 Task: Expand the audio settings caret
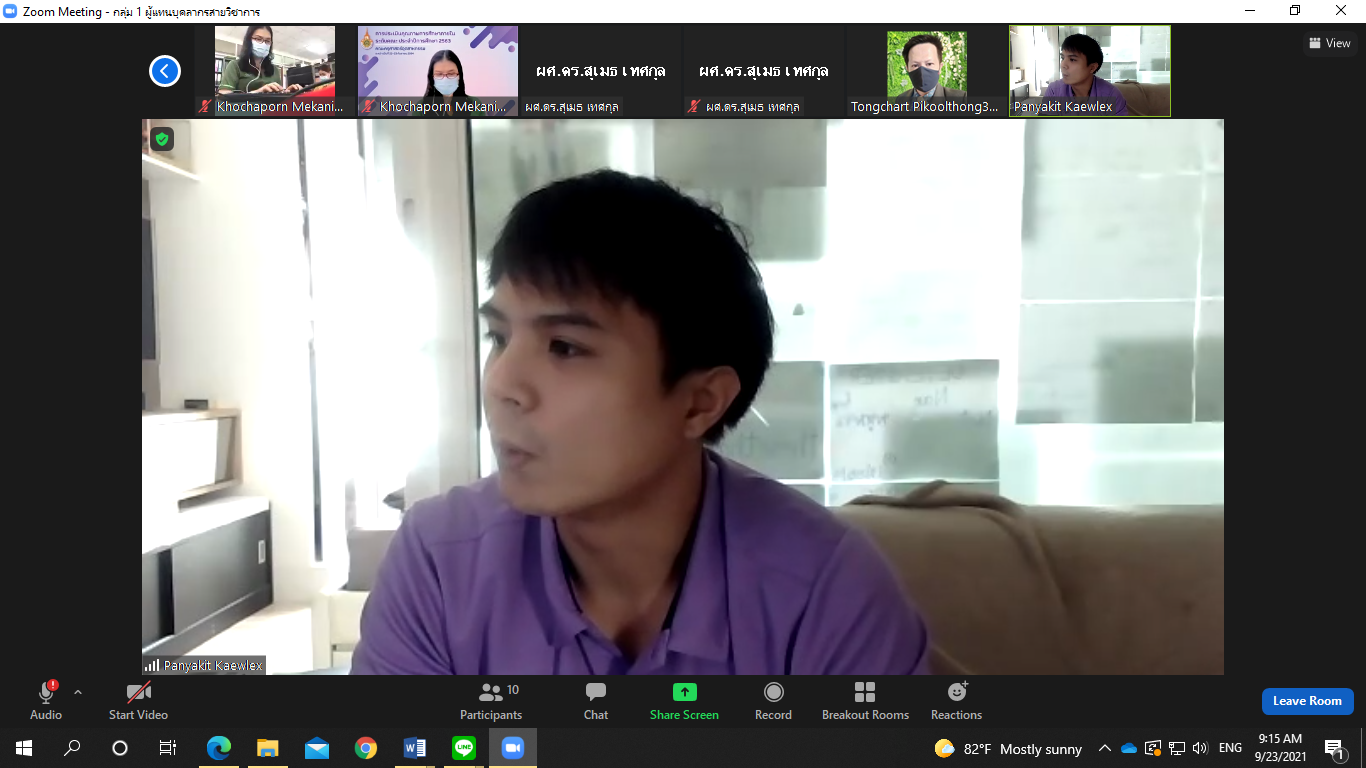[78, 692]
